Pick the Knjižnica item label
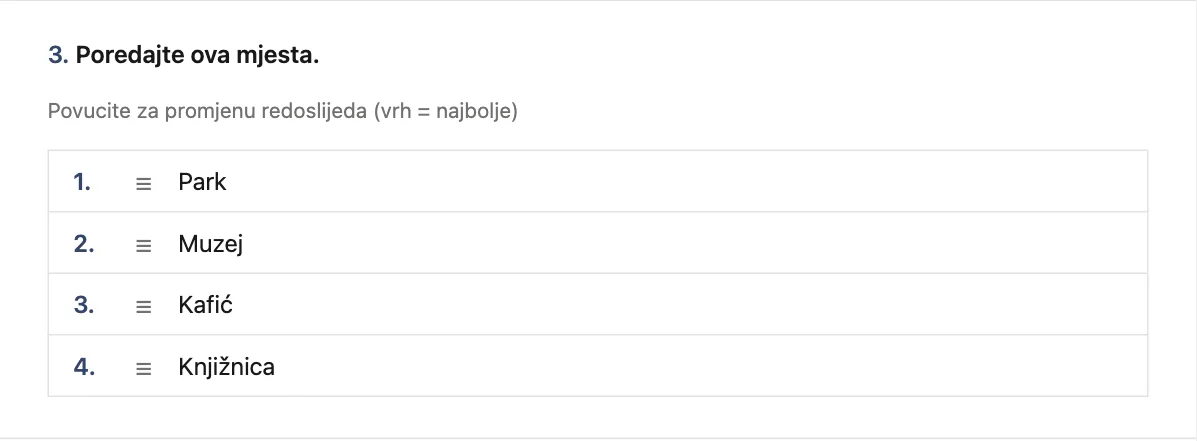Image resolution: width=1197 pixels, height=441 pixels. (227, 367)
